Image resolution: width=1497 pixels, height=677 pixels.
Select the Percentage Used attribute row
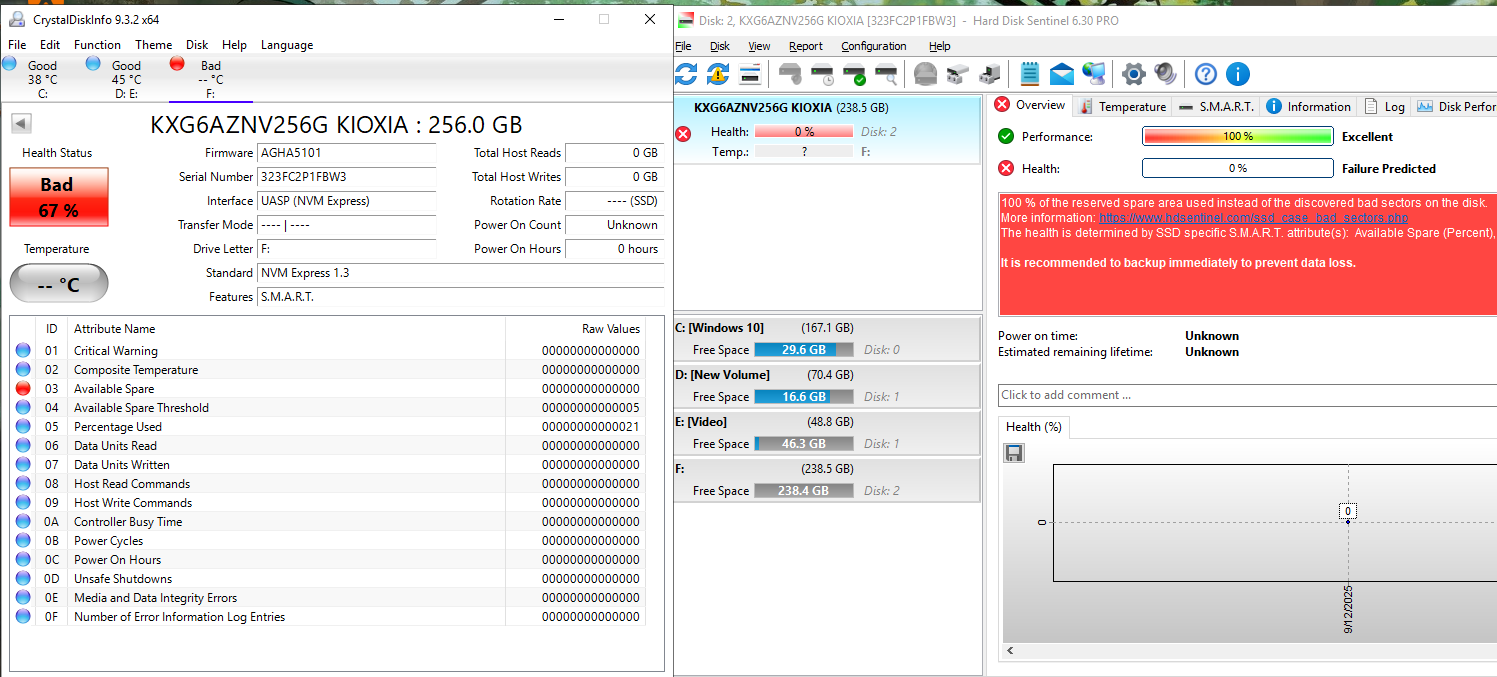pos(327,427)
